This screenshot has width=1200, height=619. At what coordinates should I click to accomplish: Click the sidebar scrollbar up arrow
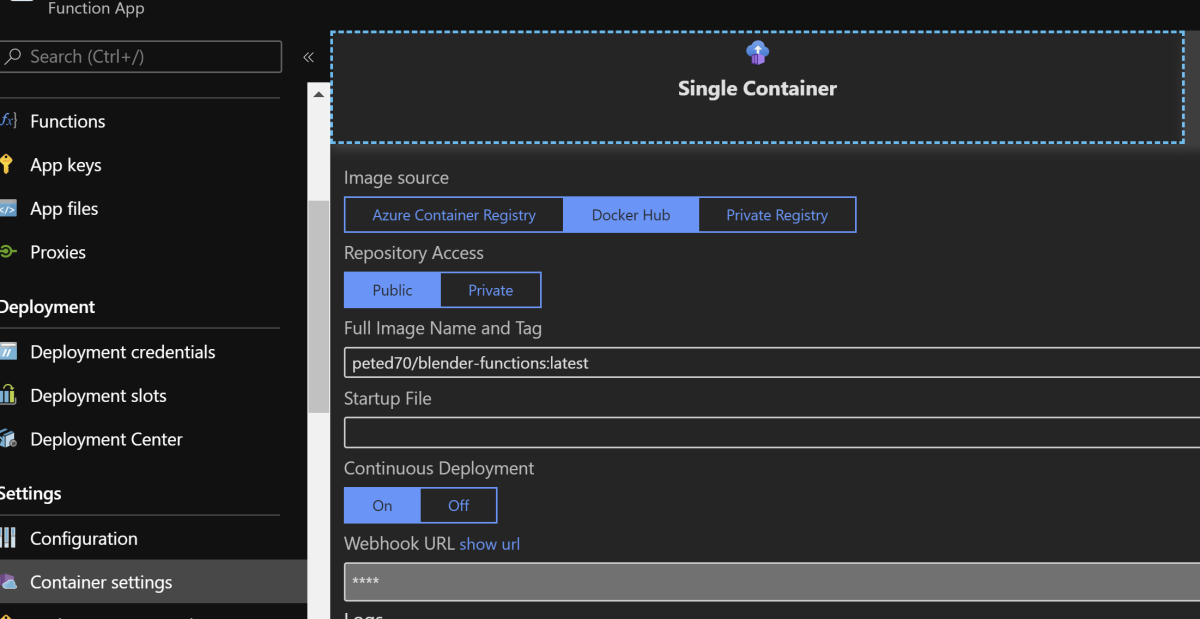click(x=319, y=95)
